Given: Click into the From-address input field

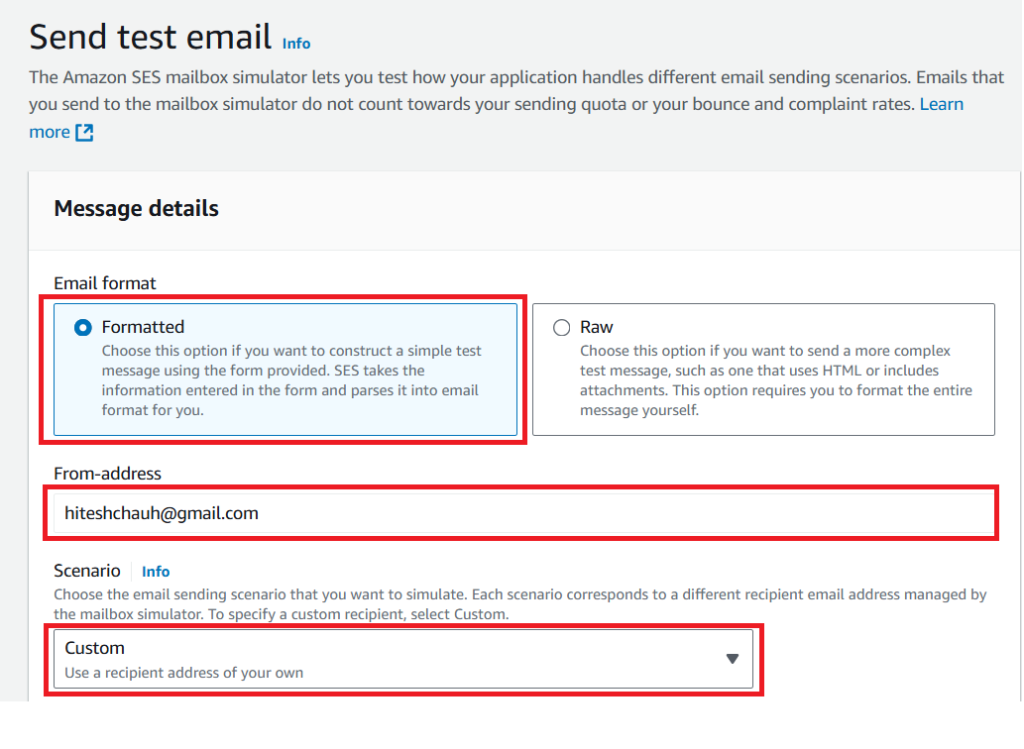Looking at the screenshot, I should (x=520, y=513).
